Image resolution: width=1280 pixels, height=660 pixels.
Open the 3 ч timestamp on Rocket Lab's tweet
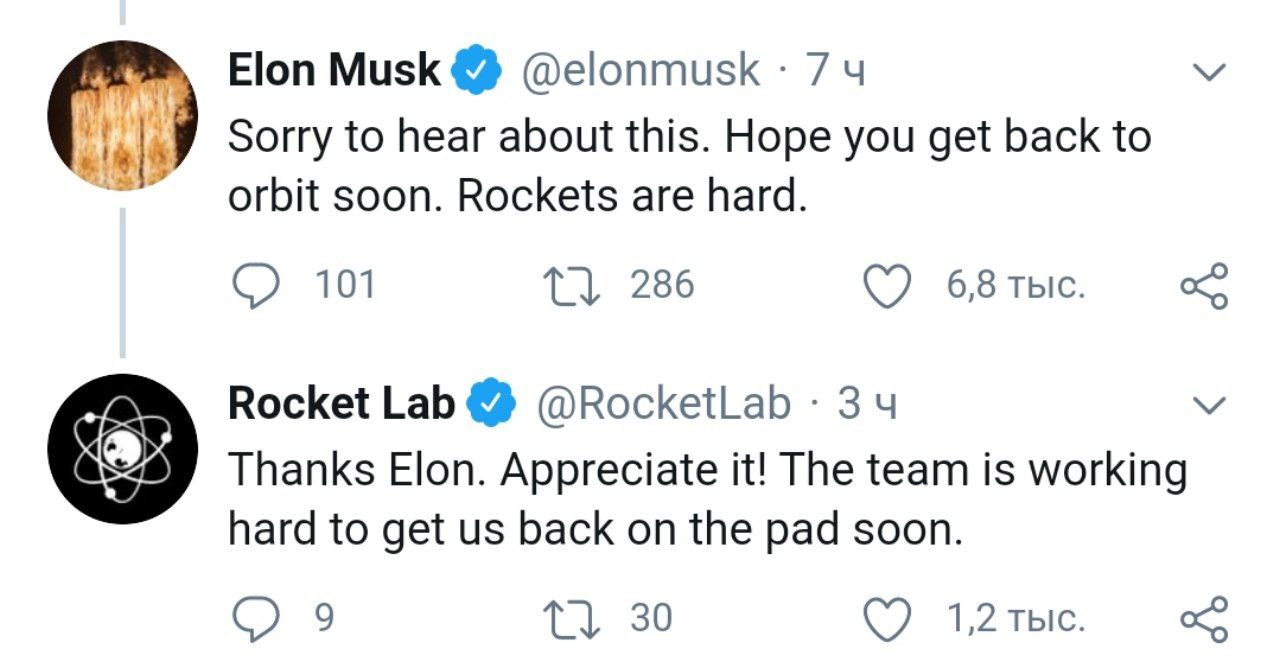pos(866,404)
